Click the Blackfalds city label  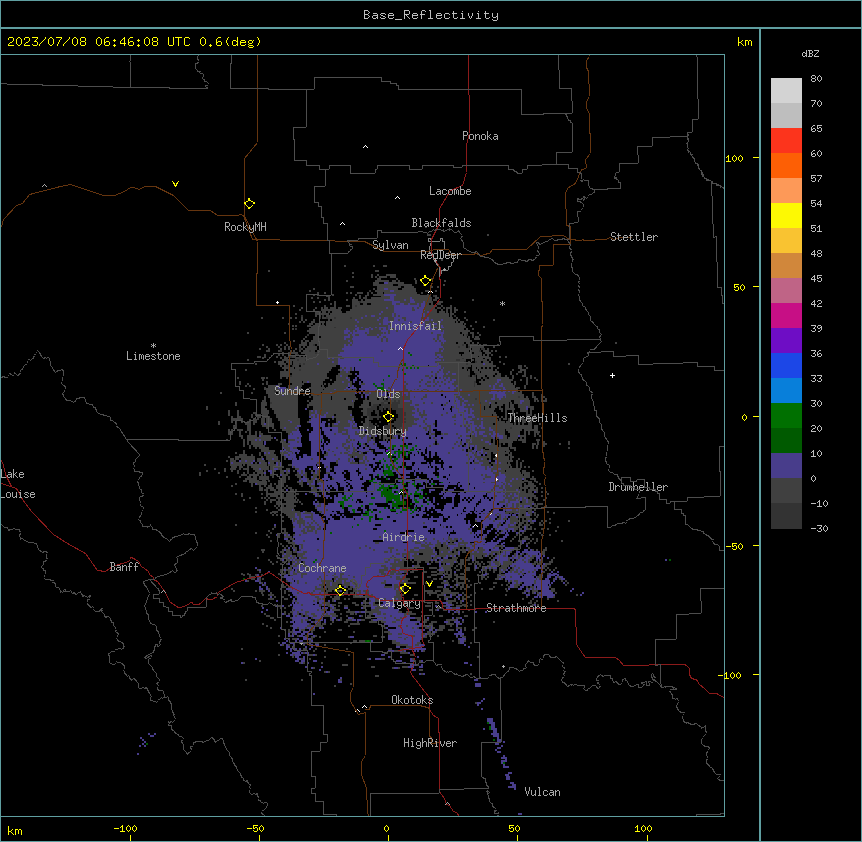441,223
